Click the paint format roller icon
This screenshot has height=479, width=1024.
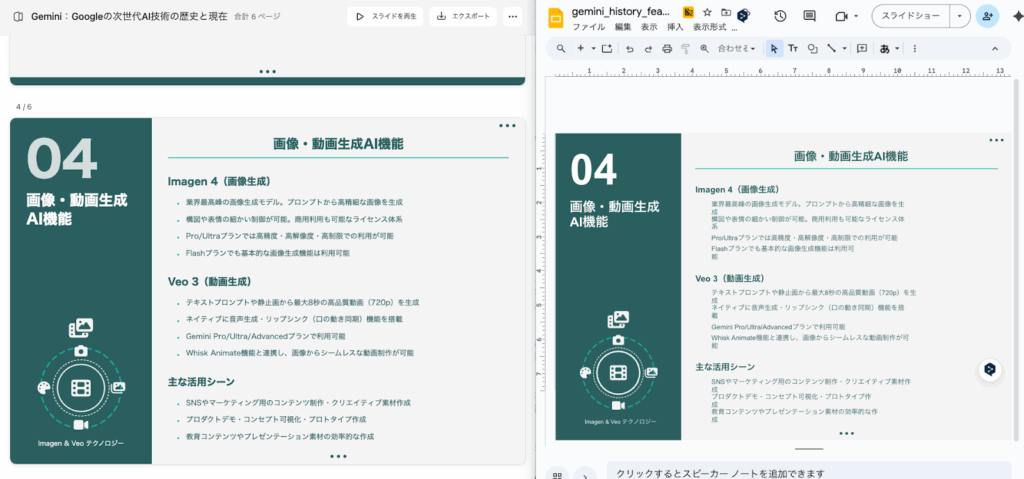685,48
